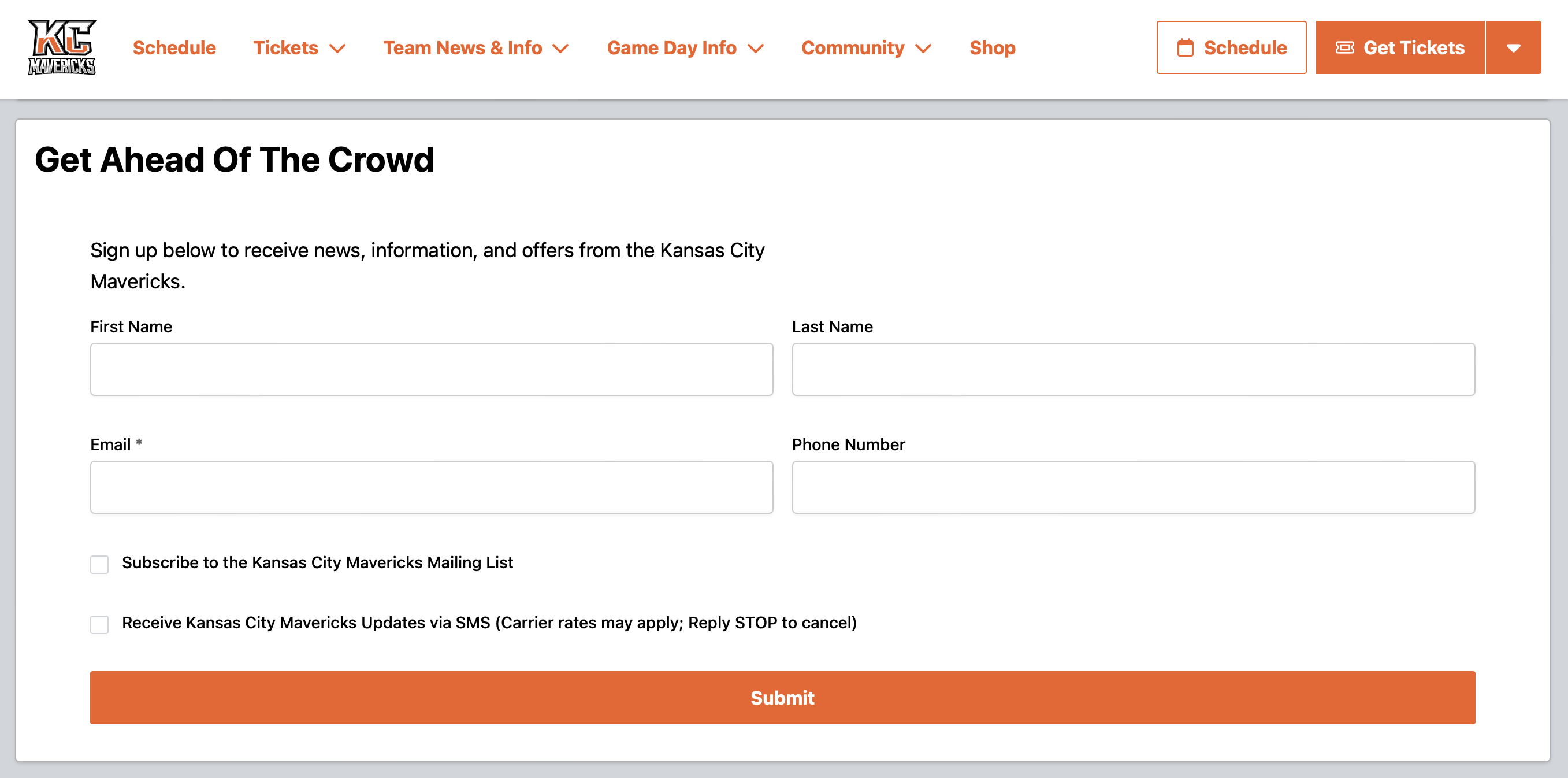Click the 'First Name' label
Screen dimensions: 1568x778
tap(131, 327)
